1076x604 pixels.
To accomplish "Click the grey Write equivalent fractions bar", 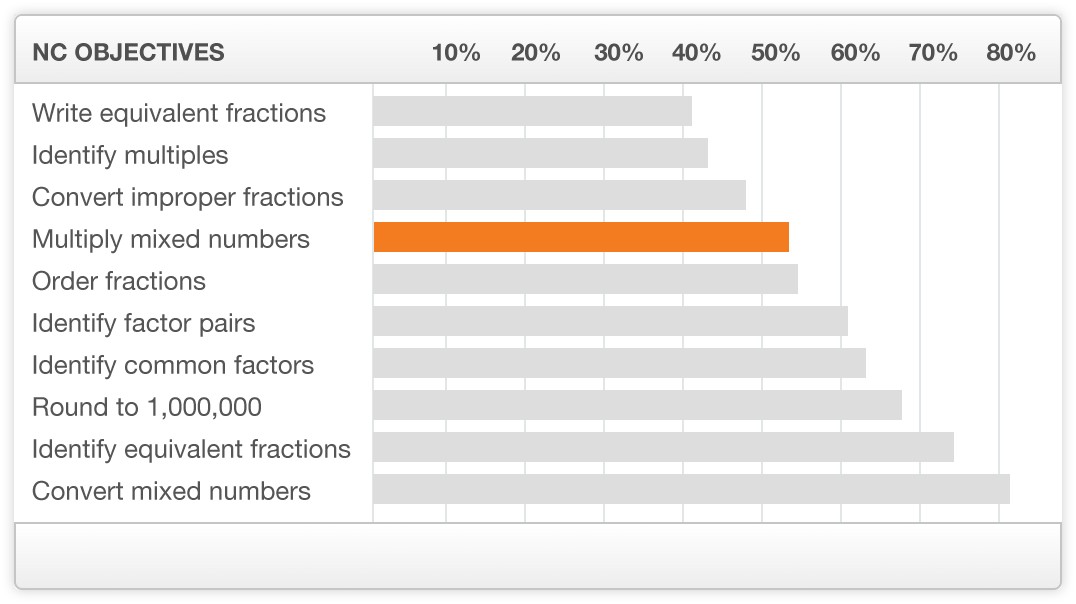I will 533,111.
